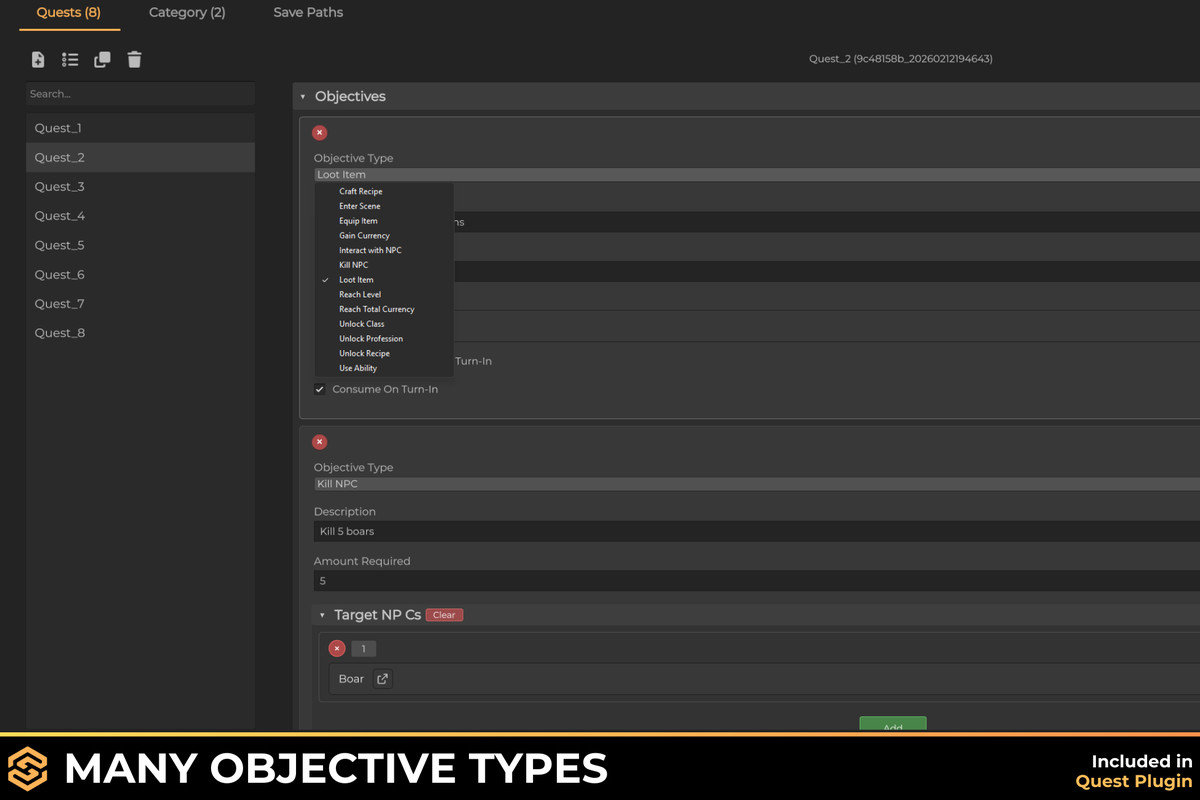This screenshot has height=800, width=1200.
Task: Remove the Loot Item objective with its red X
Action: point(319,132)
